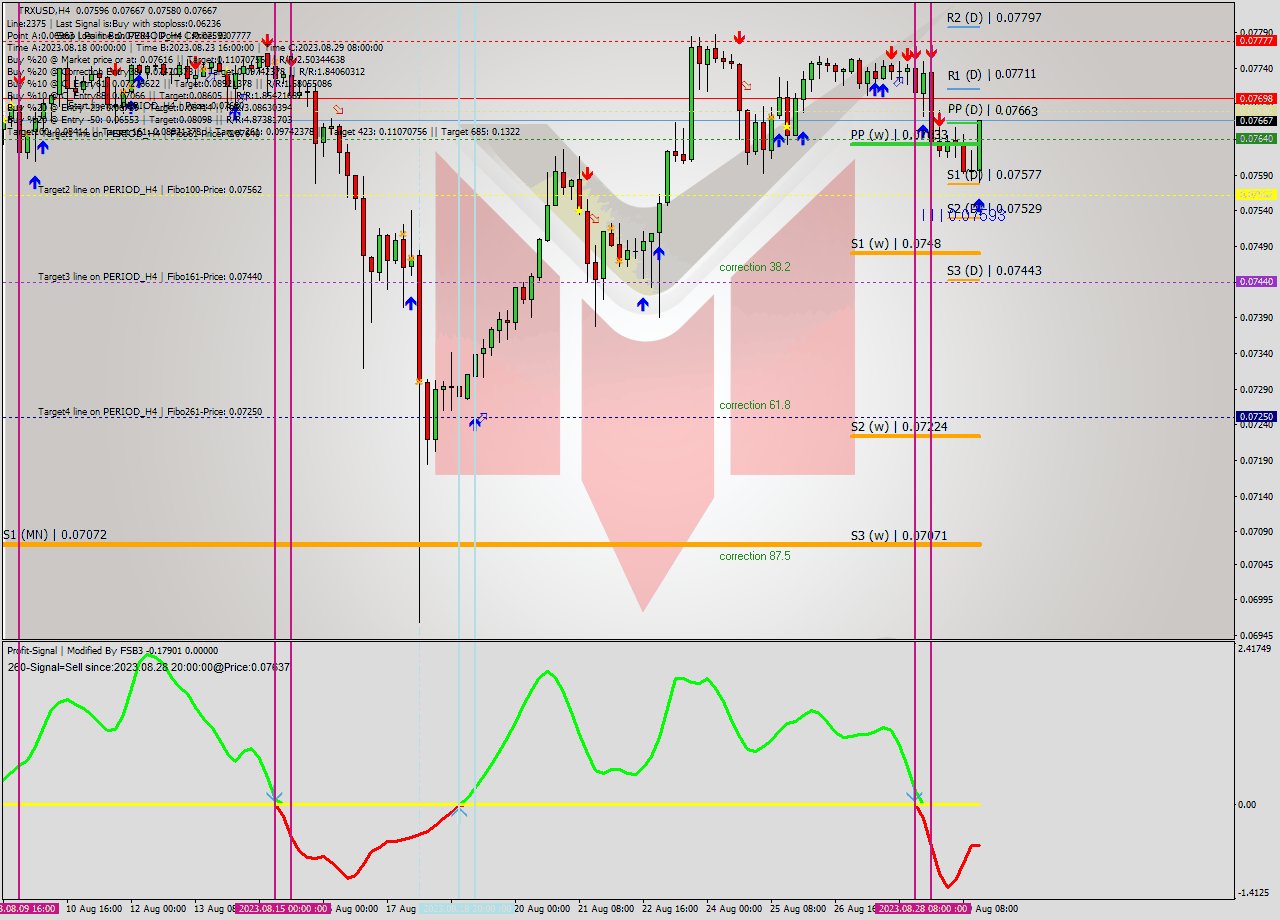Click the S3 (w) | 0.07071 weekly label
Viewport: 1280px width, 920px height.
[899, 536]
